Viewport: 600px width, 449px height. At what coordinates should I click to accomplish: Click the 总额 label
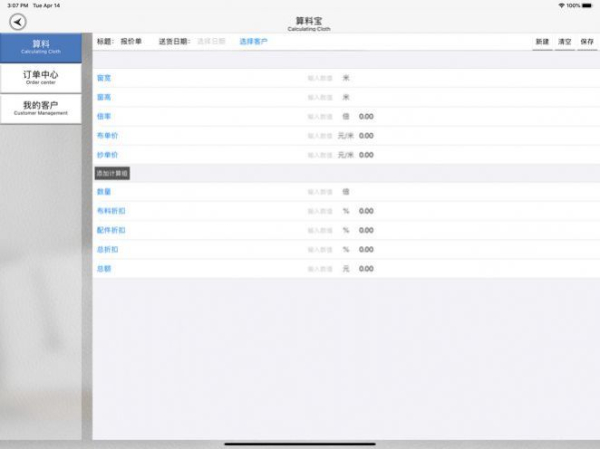click(x=104, y=269)
